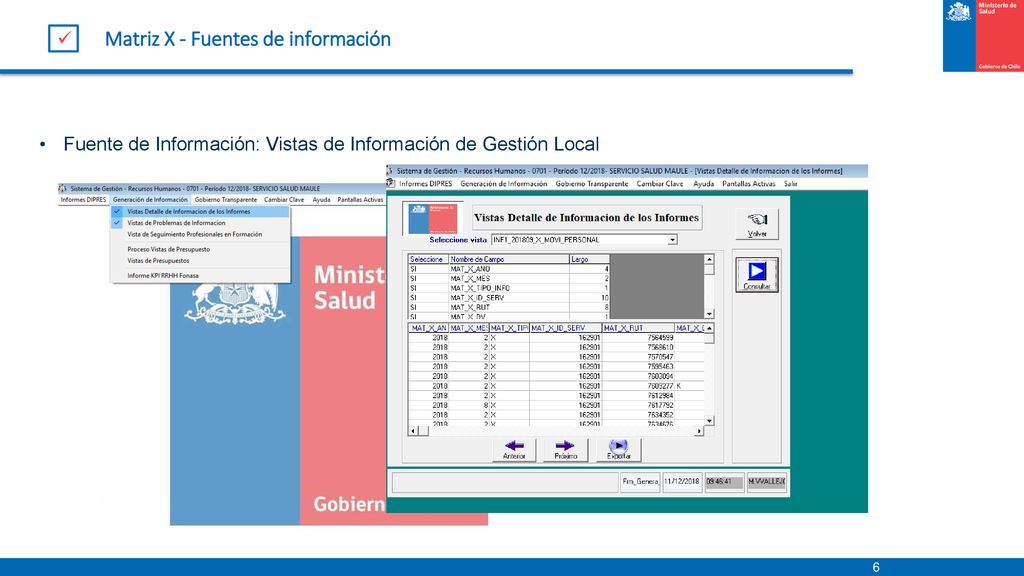Click down arrow of field list scrollbar

pos(709,314)
